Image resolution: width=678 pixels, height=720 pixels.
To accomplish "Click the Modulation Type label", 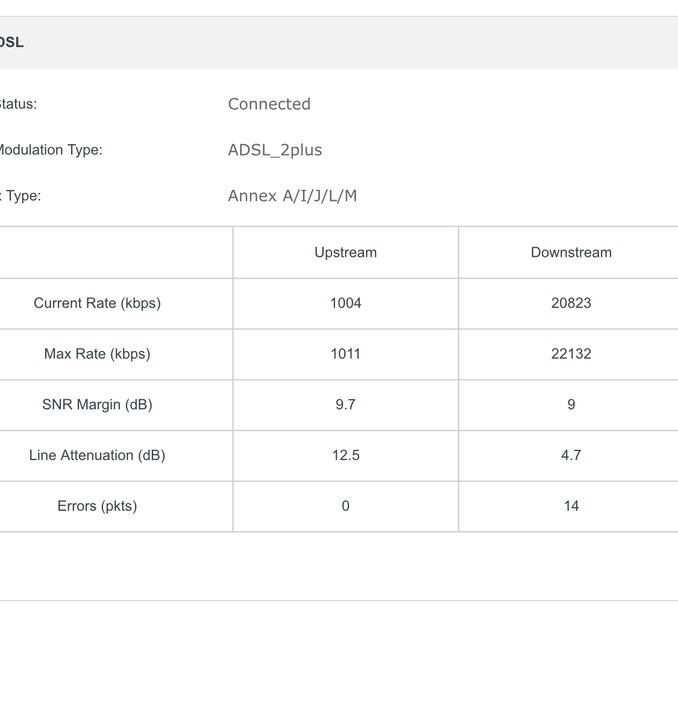I will coord(49,150).
